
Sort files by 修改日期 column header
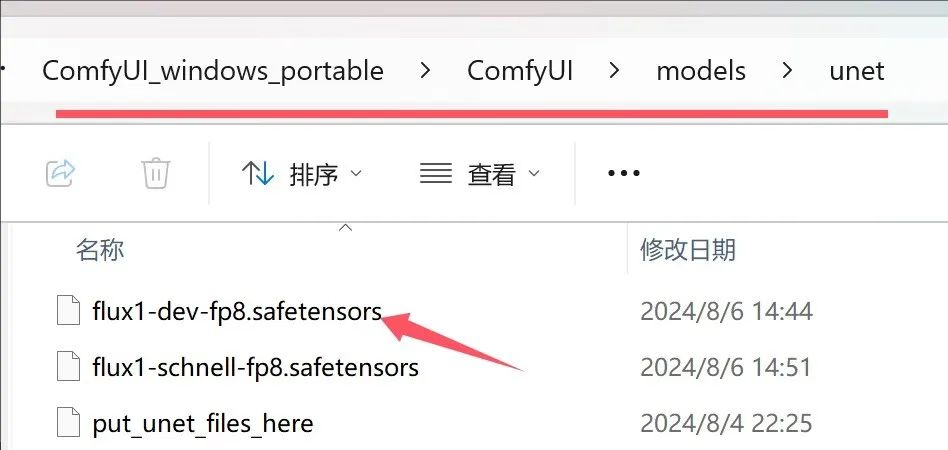pos(688,249)
